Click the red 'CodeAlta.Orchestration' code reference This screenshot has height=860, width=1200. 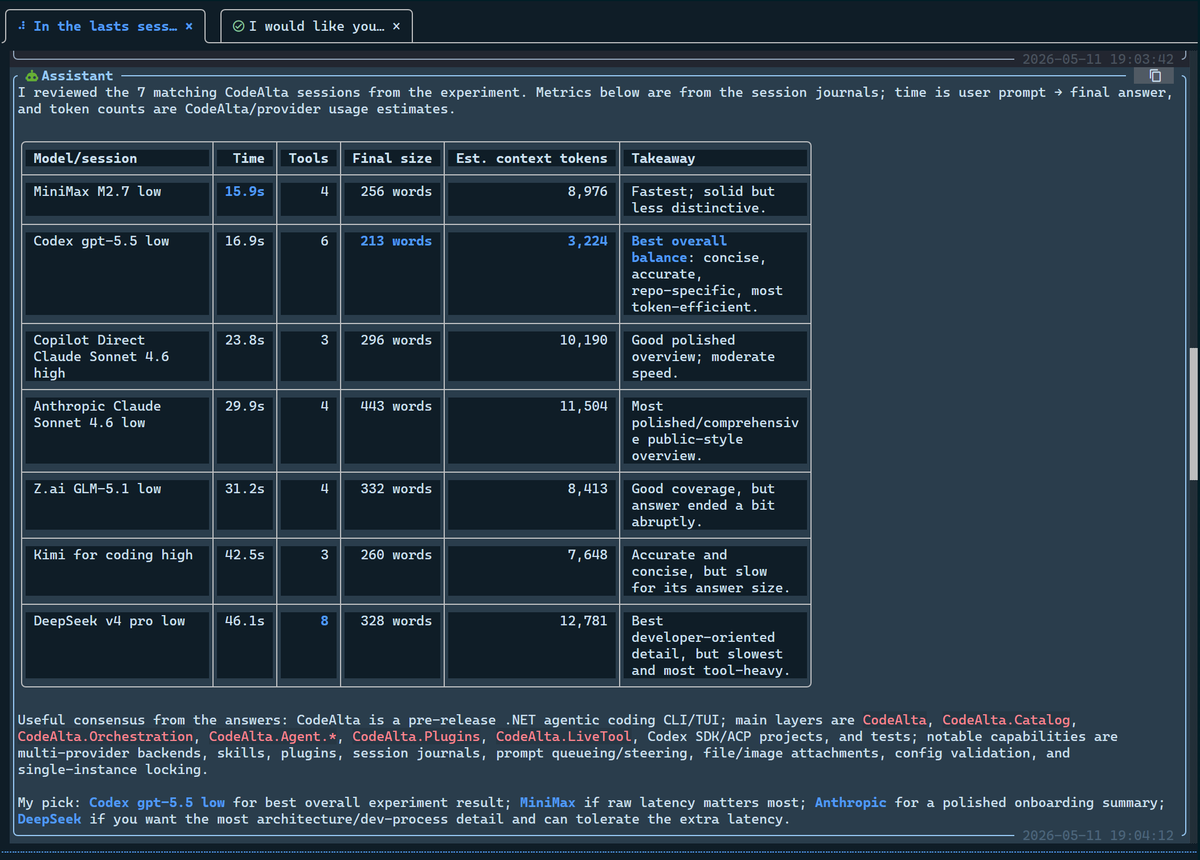105,737
